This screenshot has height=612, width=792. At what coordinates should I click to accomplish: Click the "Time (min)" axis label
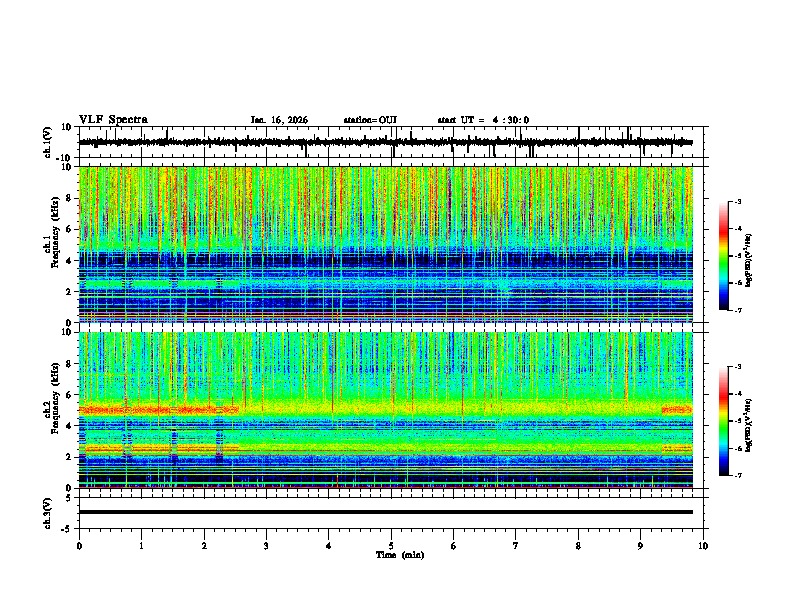coord(400,555)
